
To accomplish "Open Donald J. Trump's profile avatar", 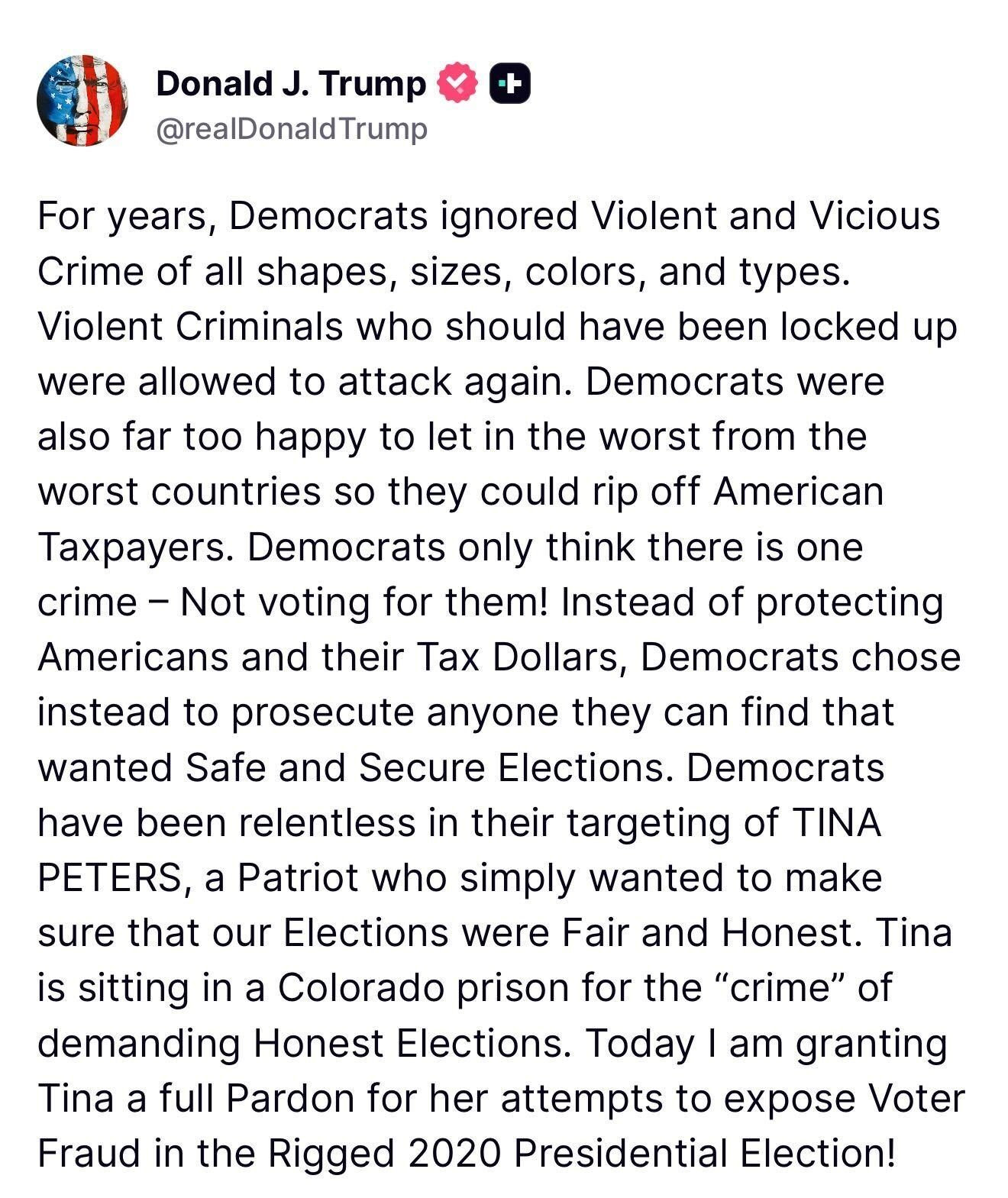I will pos(82,100).
